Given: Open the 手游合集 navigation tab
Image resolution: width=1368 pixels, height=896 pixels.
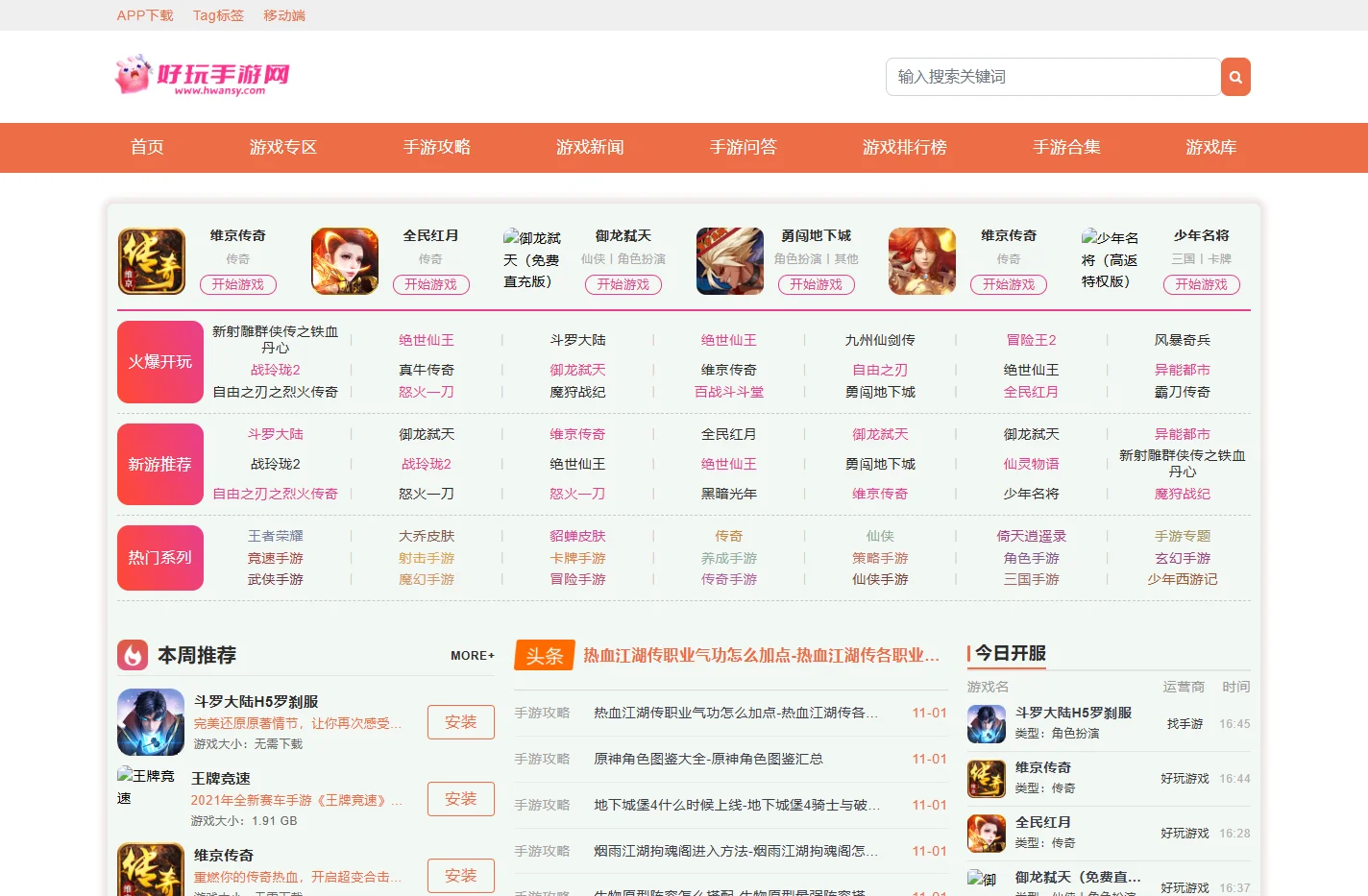Looking at the screenshot, I should (1067, 147).
